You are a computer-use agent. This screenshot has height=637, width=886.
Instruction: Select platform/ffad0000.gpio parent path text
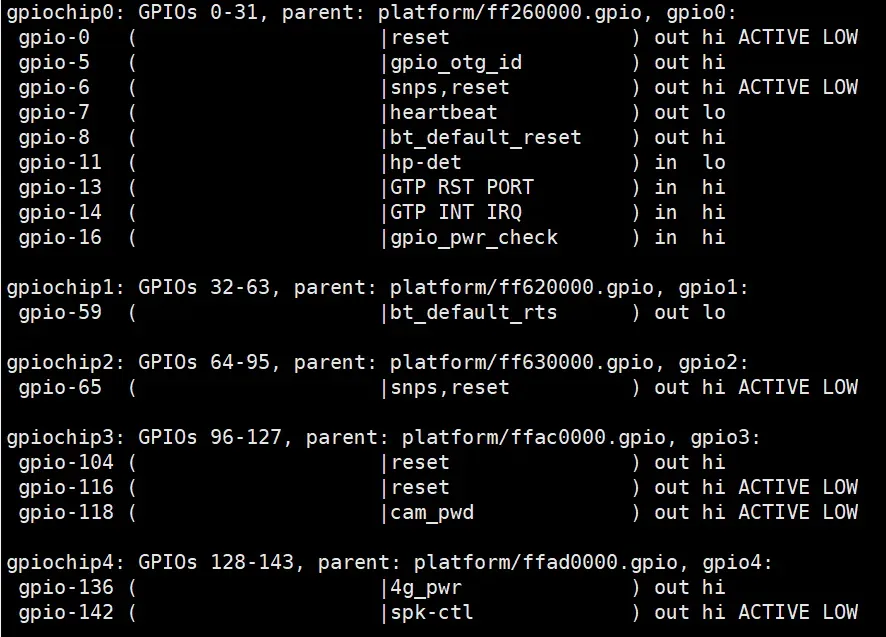(x=545, y=562)
